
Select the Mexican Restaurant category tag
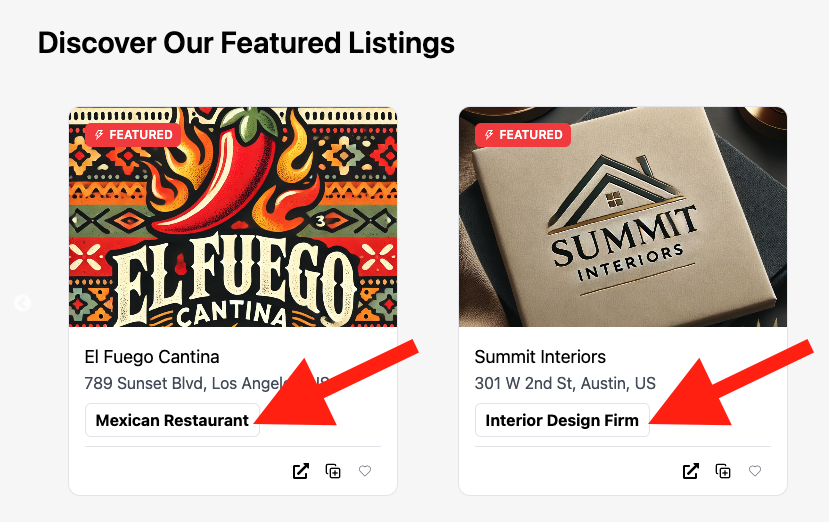point(172,421)
